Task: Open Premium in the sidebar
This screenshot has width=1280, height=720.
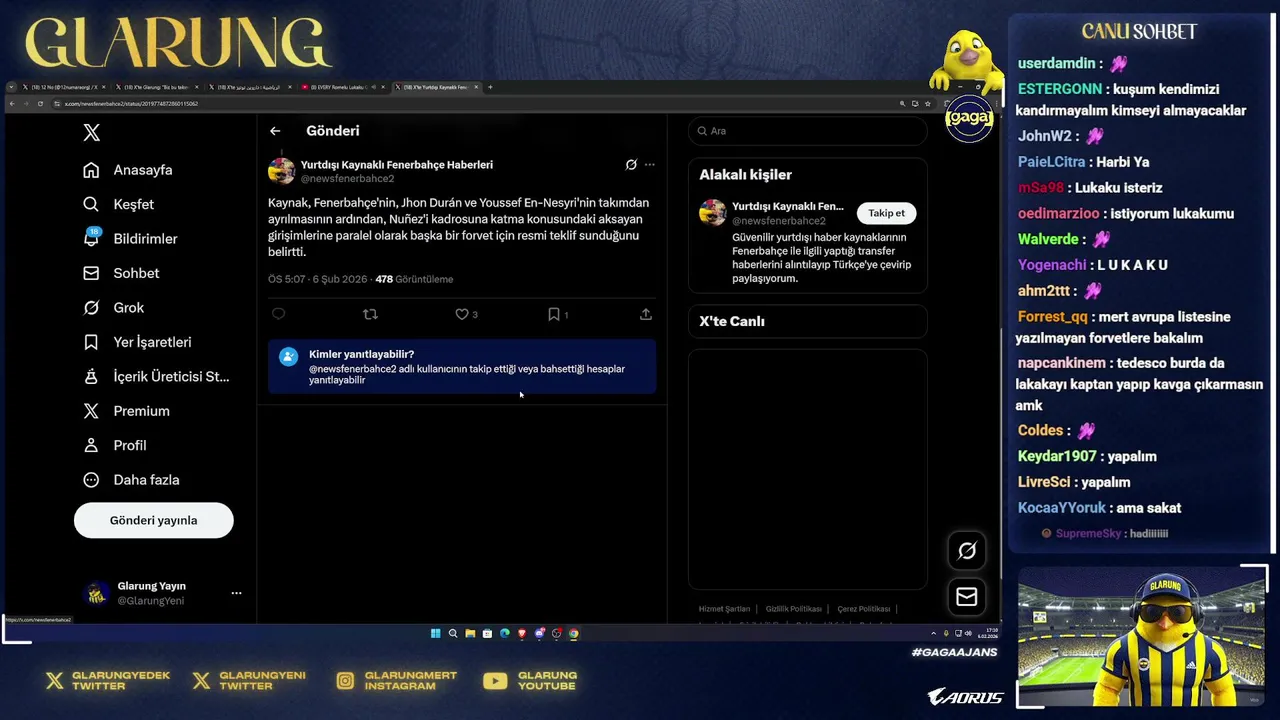Action: tap(126, 411)
